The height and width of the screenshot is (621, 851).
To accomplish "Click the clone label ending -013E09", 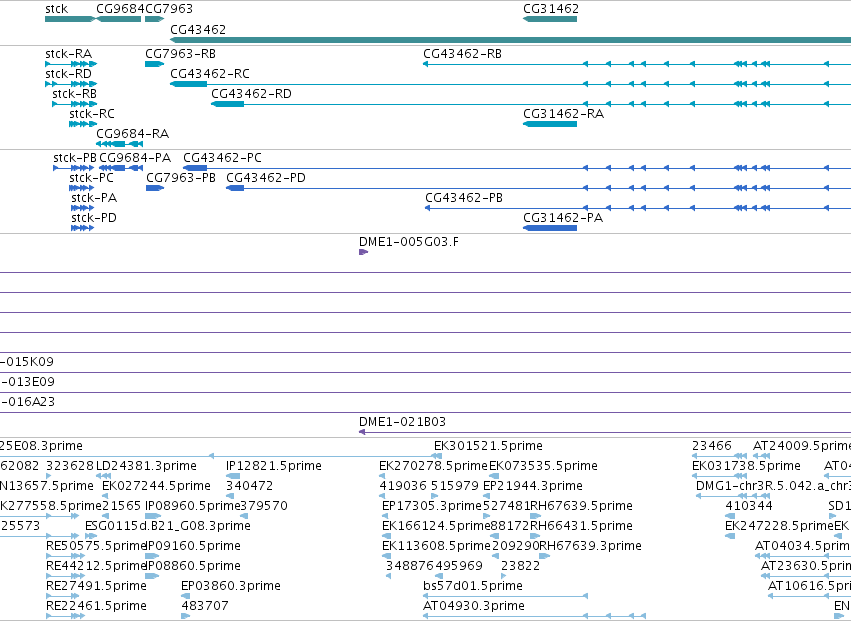I will click(x=27, y=382).
